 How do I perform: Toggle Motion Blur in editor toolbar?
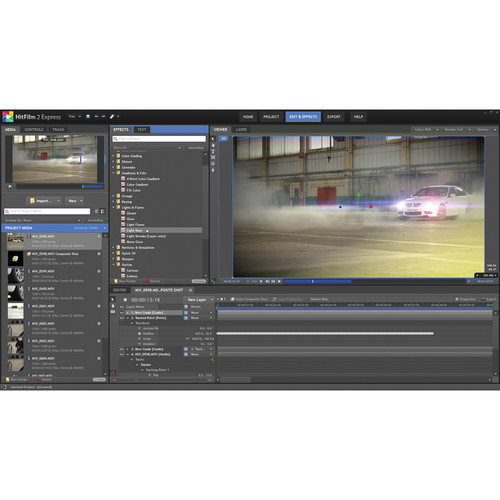pyautogui.click(x=319, y=299)
